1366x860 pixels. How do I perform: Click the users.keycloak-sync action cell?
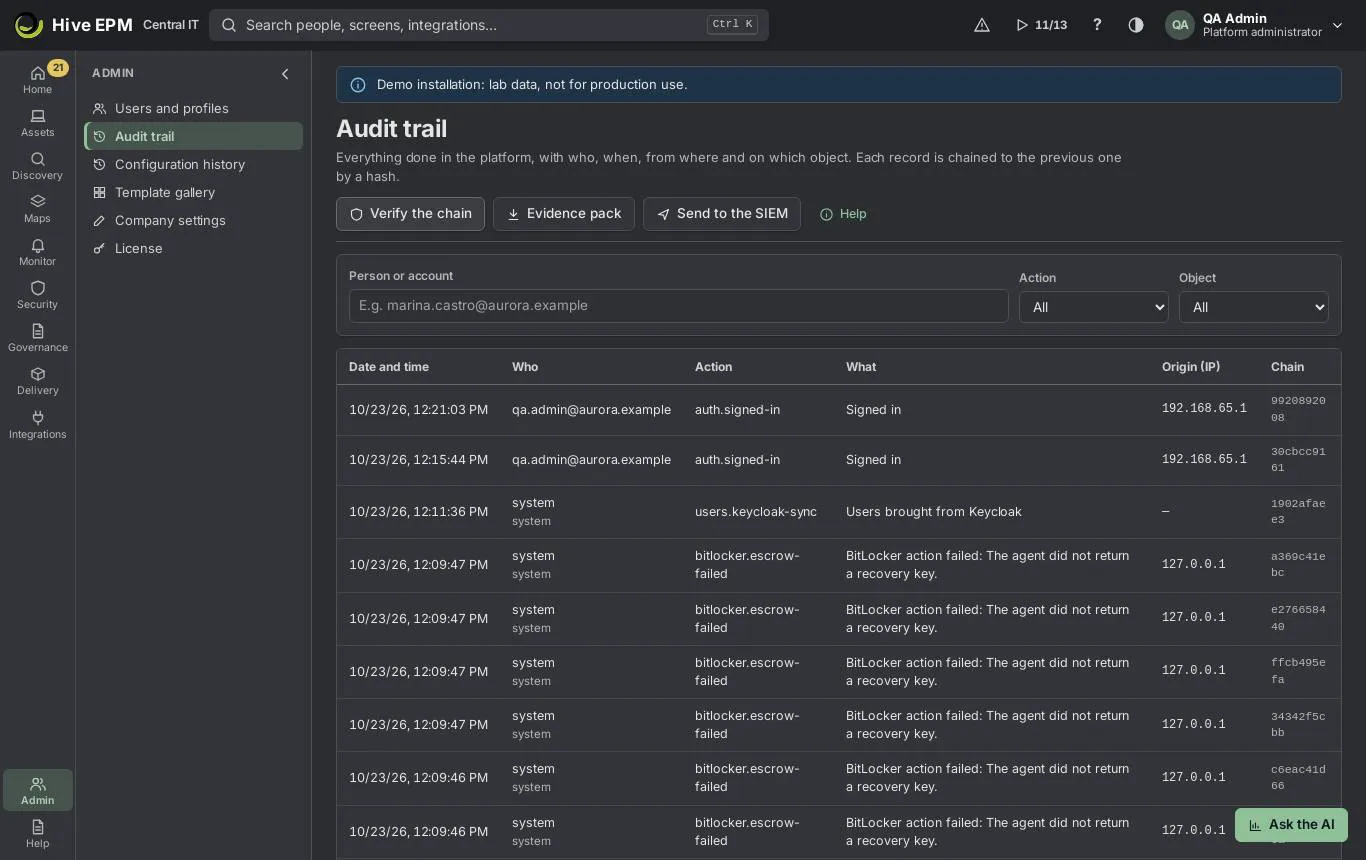(x=756, y=512)
